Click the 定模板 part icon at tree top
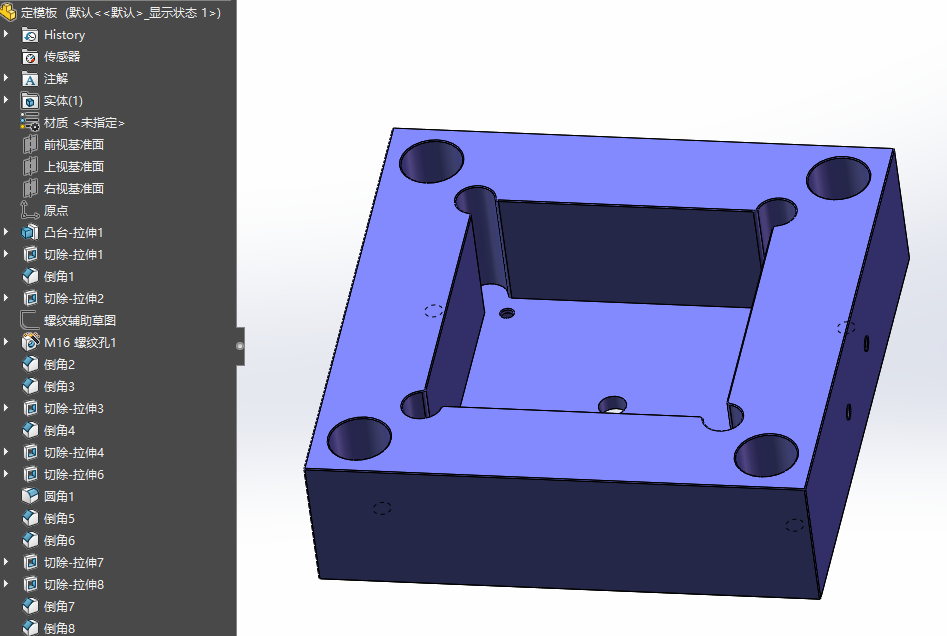 (8, 12)
